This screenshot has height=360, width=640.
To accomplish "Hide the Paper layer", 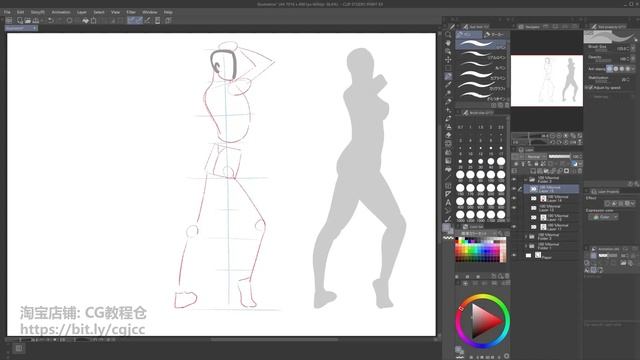I will coord(514,256).
